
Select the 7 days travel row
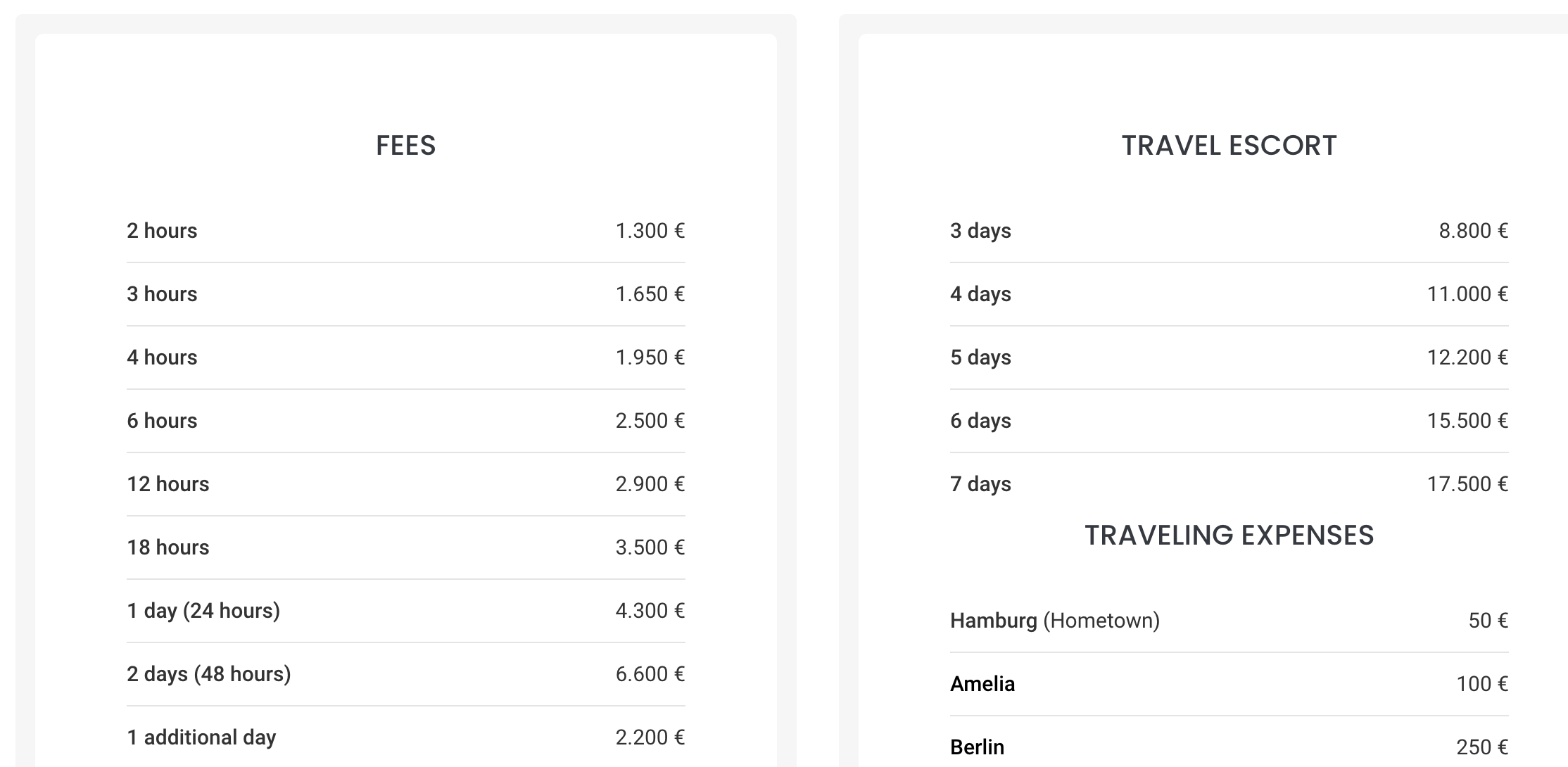(1229, 484)
